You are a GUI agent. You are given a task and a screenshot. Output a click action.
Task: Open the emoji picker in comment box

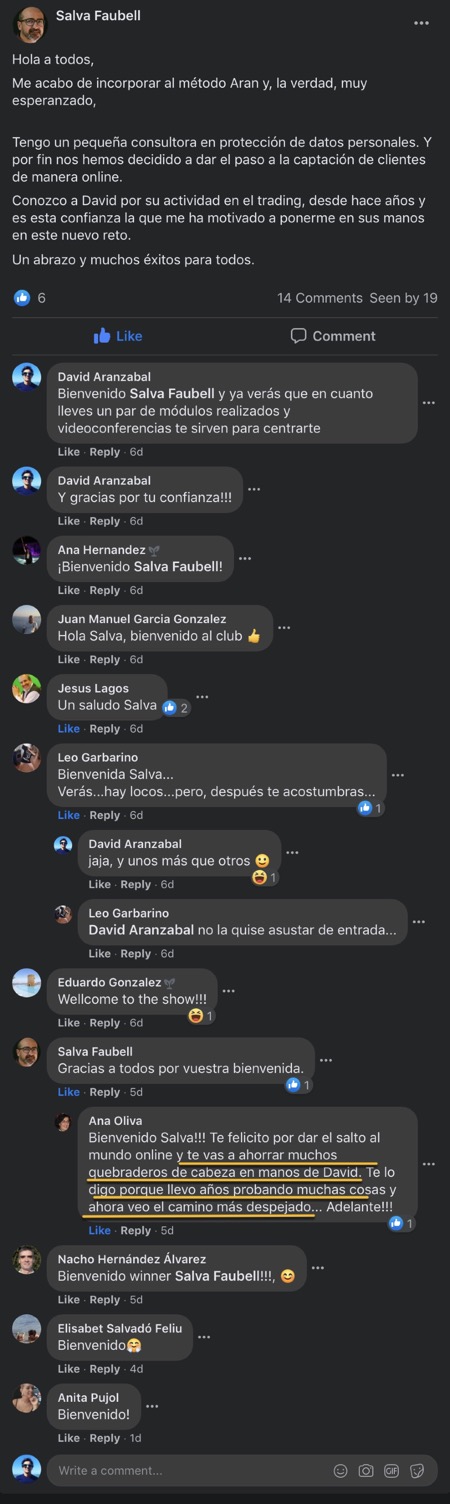click(x=341, y=1471)
